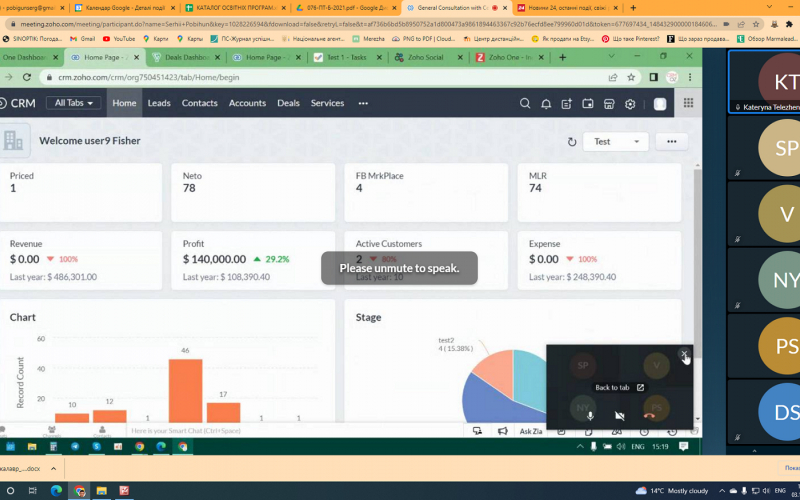Open the CRM search icon
Image resolution: width=800 pixels, height=500 pixels.
click(524, 104)
